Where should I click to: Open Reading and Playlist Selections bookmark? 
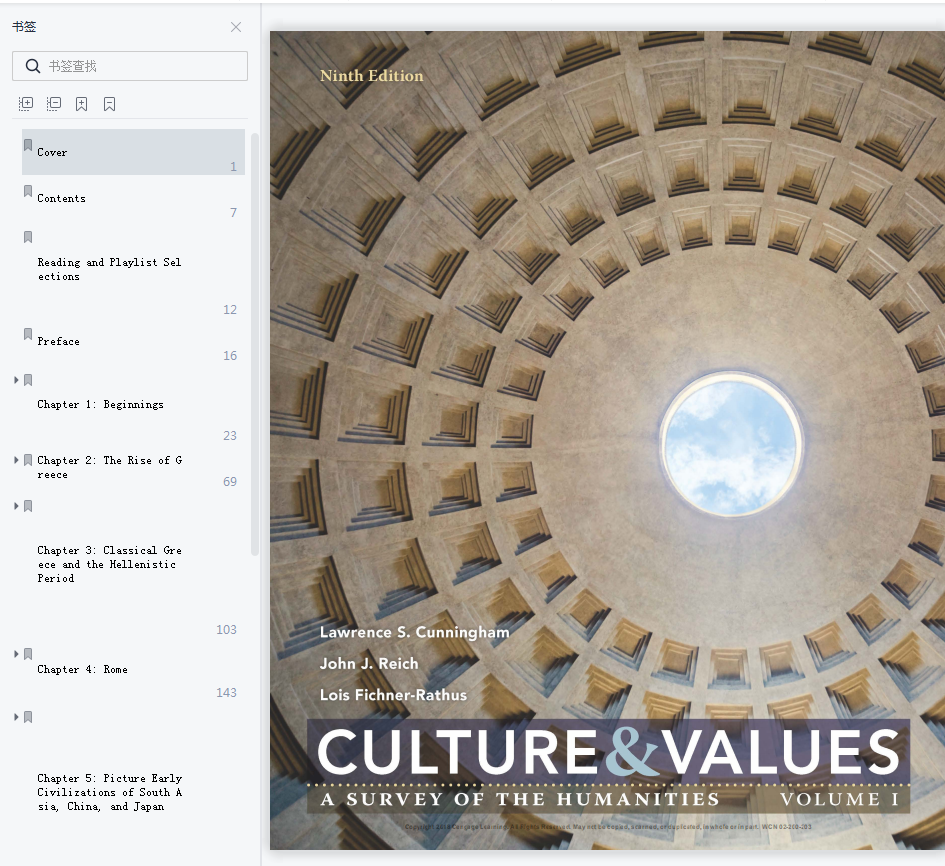pos(109,269)
